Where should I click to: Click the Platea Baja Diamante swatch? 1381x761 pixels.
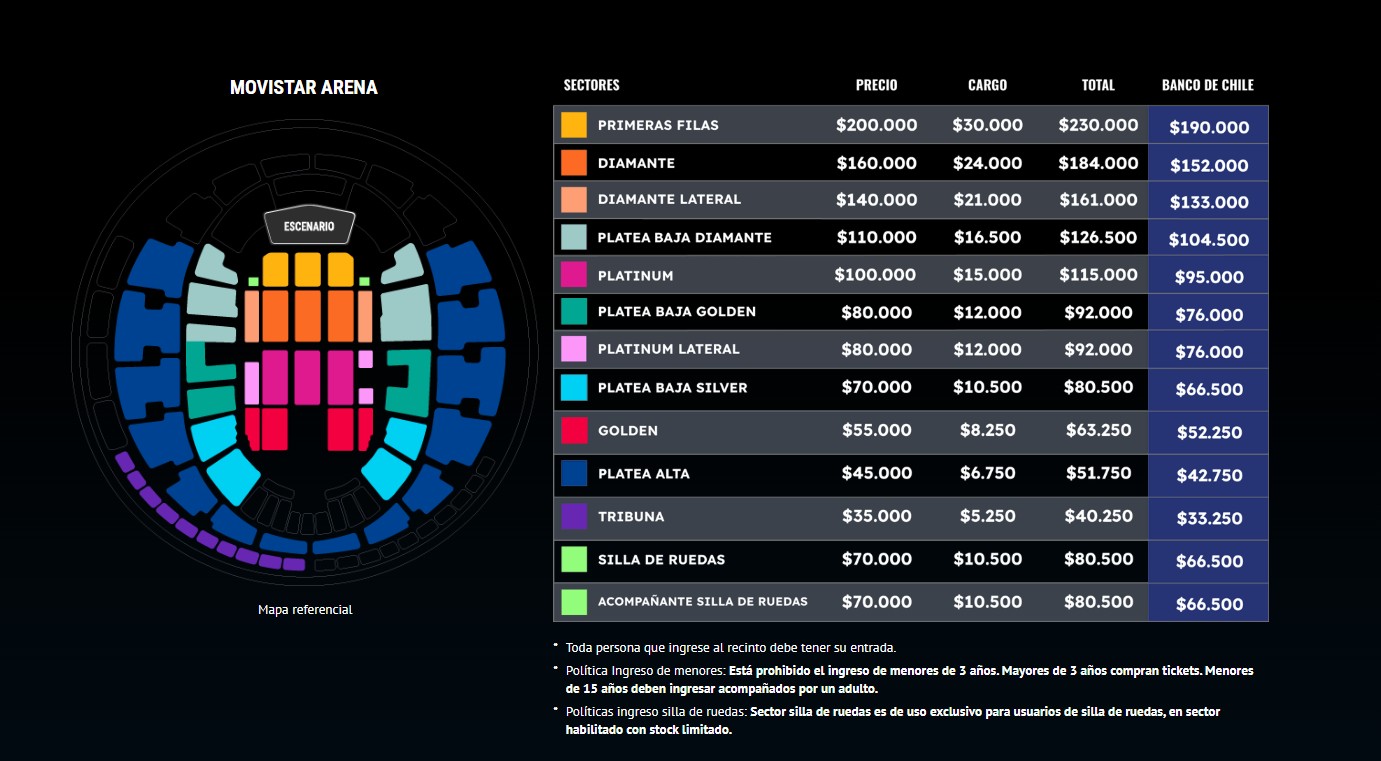tap(574, 237)
